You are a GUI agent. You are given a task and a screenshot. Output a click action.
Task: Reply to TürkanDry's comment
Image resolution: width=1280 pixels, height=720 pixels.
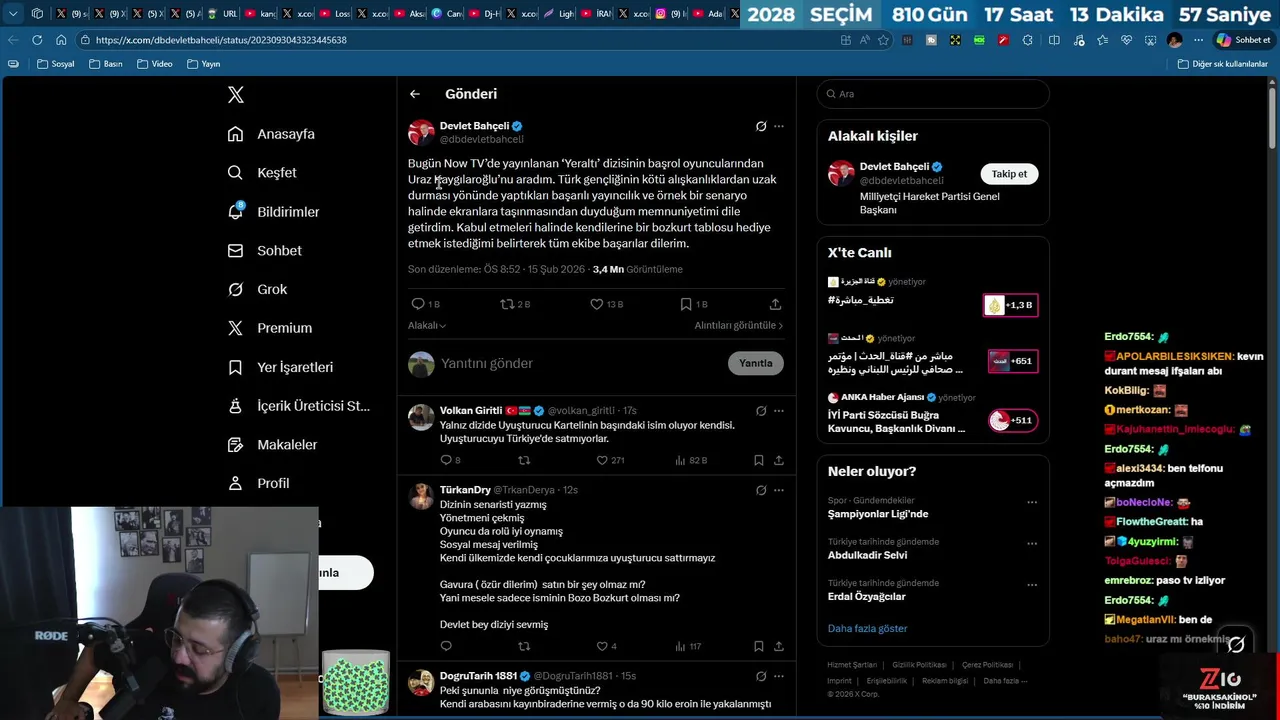[x=446, y=646]
